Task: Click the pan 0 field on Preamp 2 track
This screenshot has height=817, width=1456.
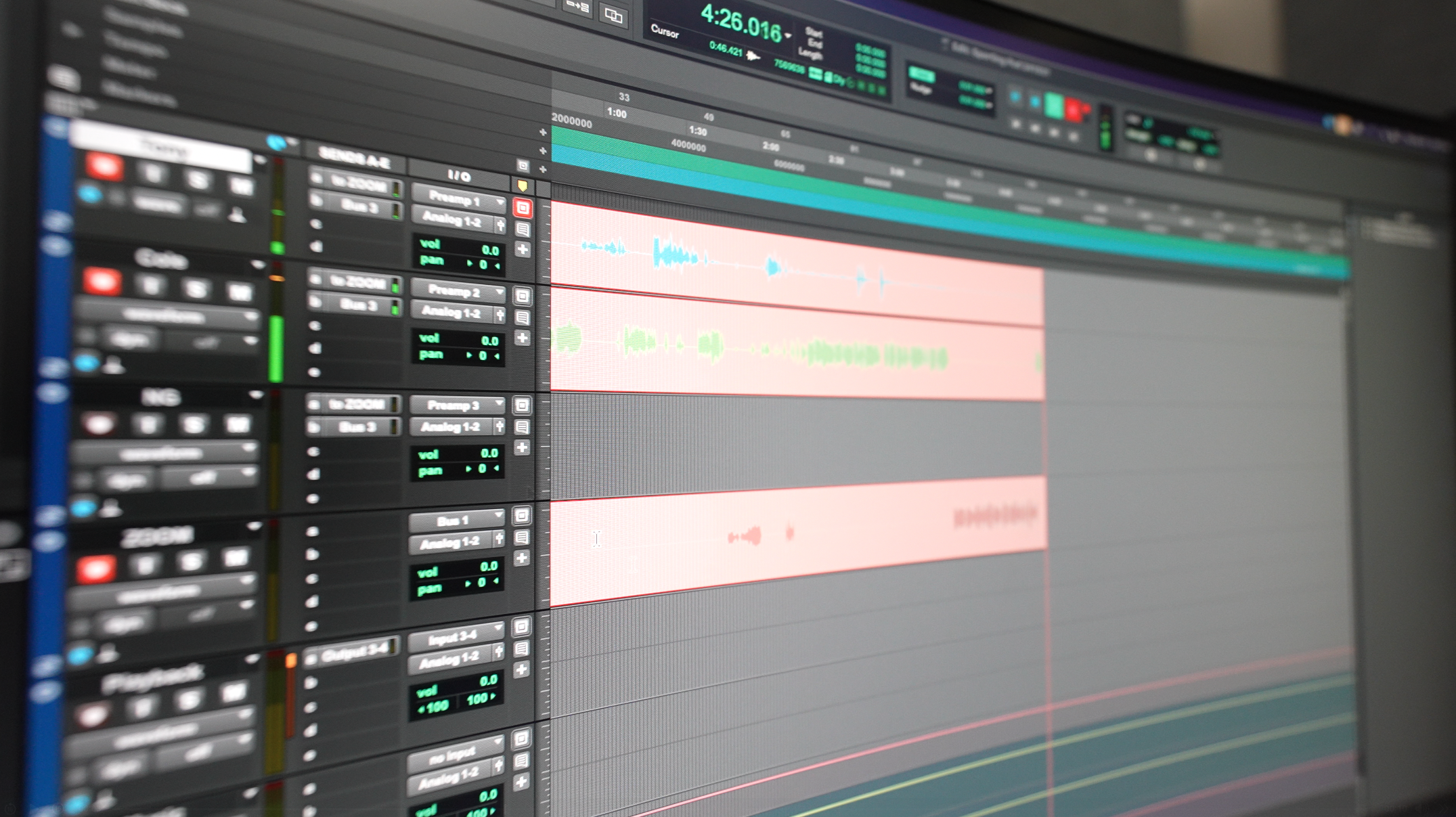Action: (x=458, y=355)
